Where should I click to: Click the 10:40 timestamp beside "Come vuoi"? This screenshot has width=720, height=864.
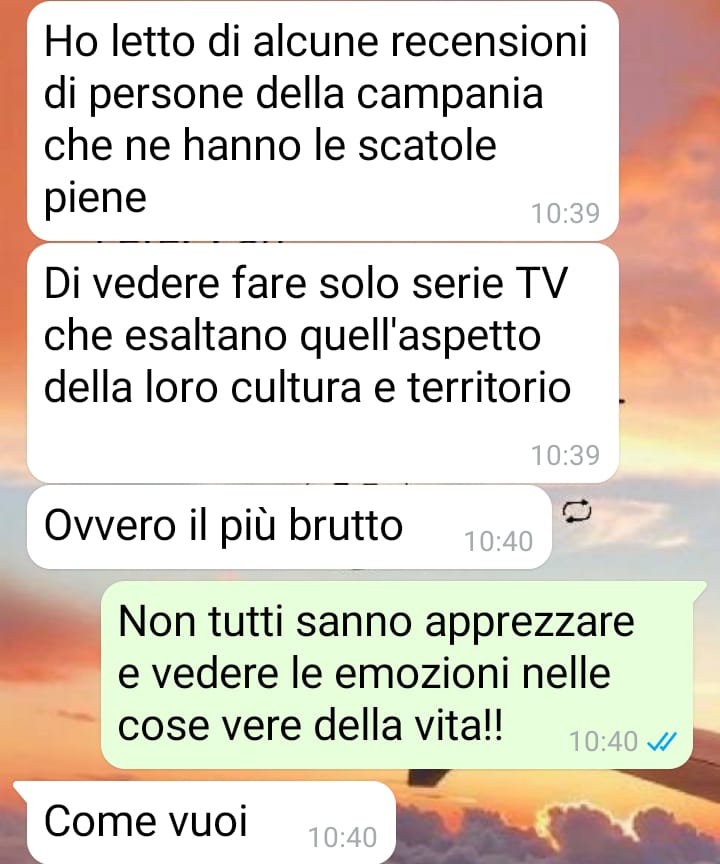click(343, 838)
